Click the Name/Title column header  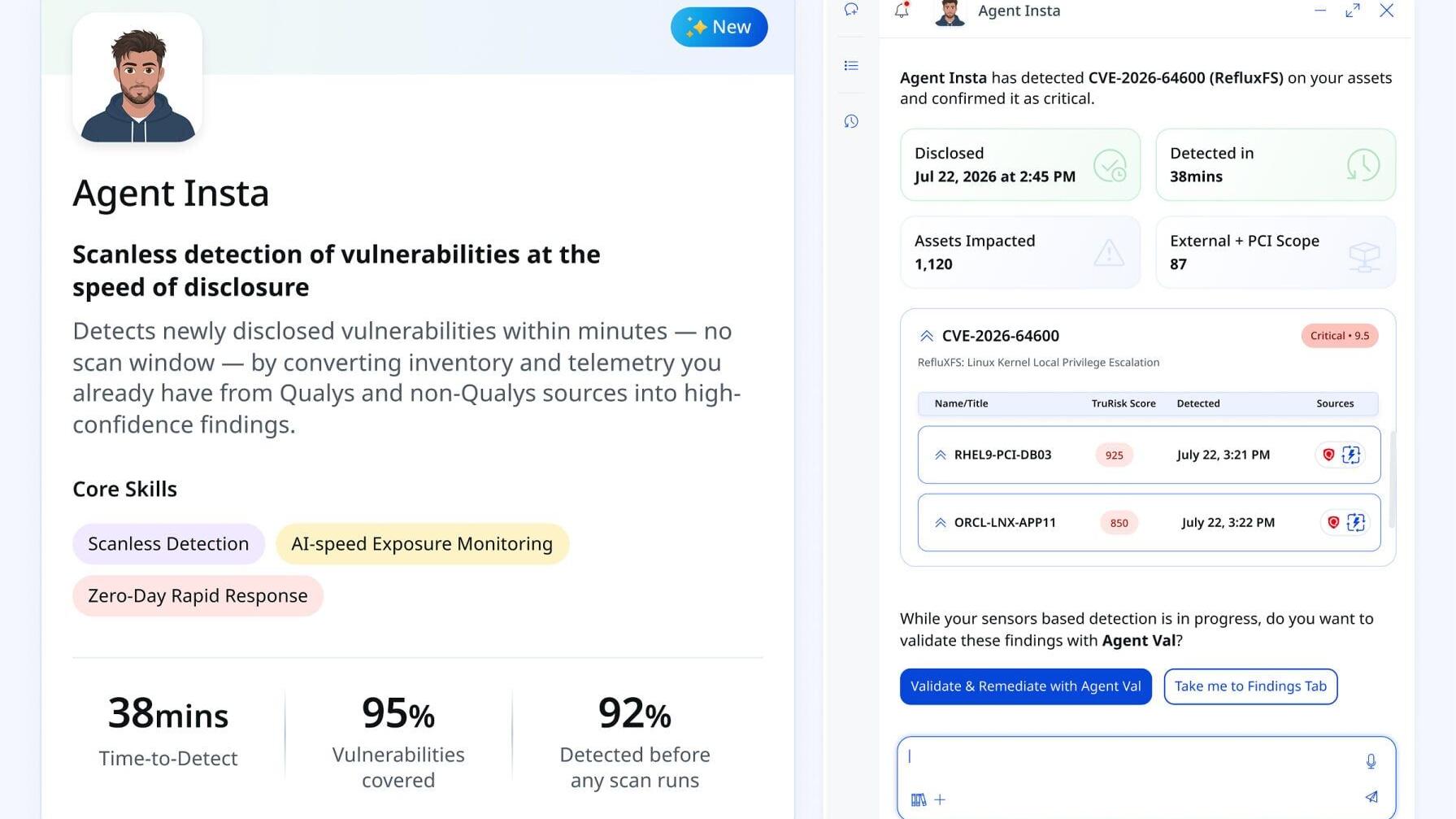click(x=962, y=403)
